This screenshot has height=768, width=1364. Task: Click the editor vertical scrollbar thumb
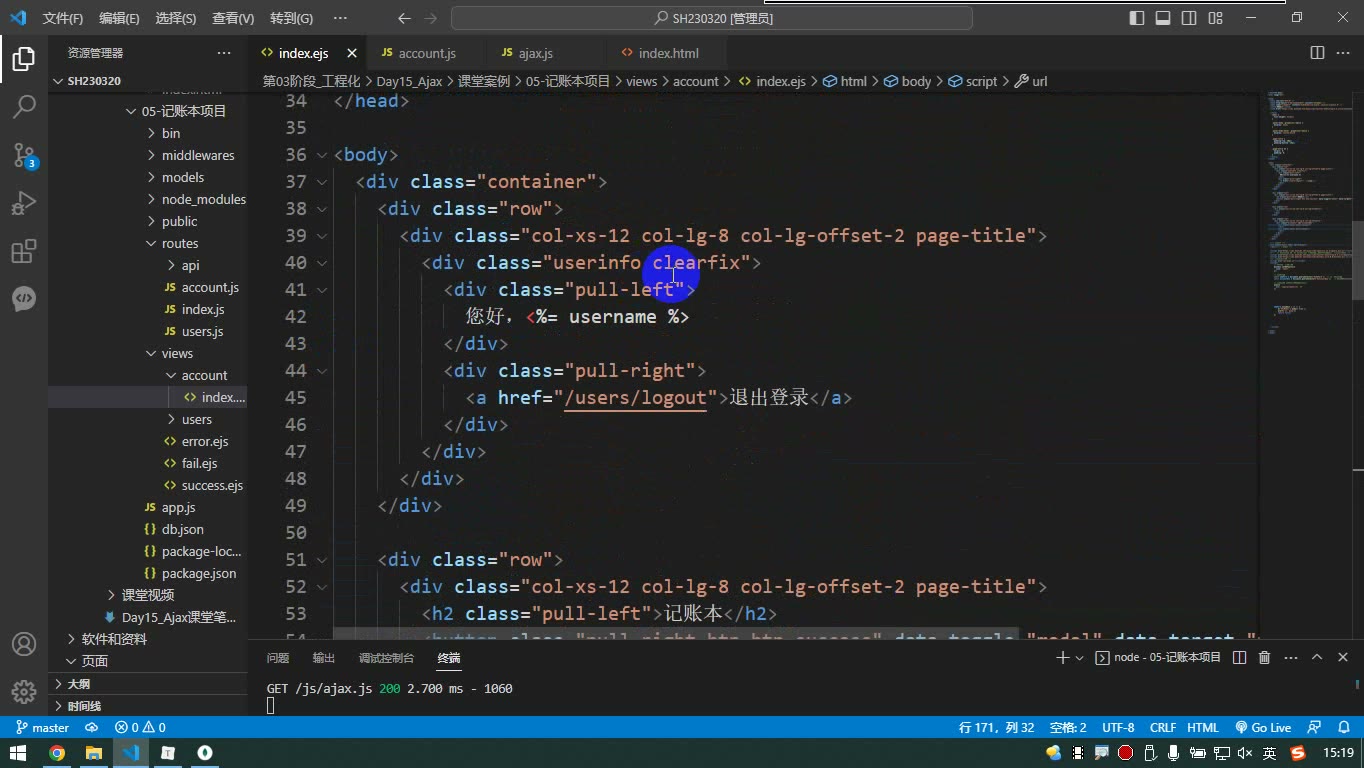click(1357, 260)
